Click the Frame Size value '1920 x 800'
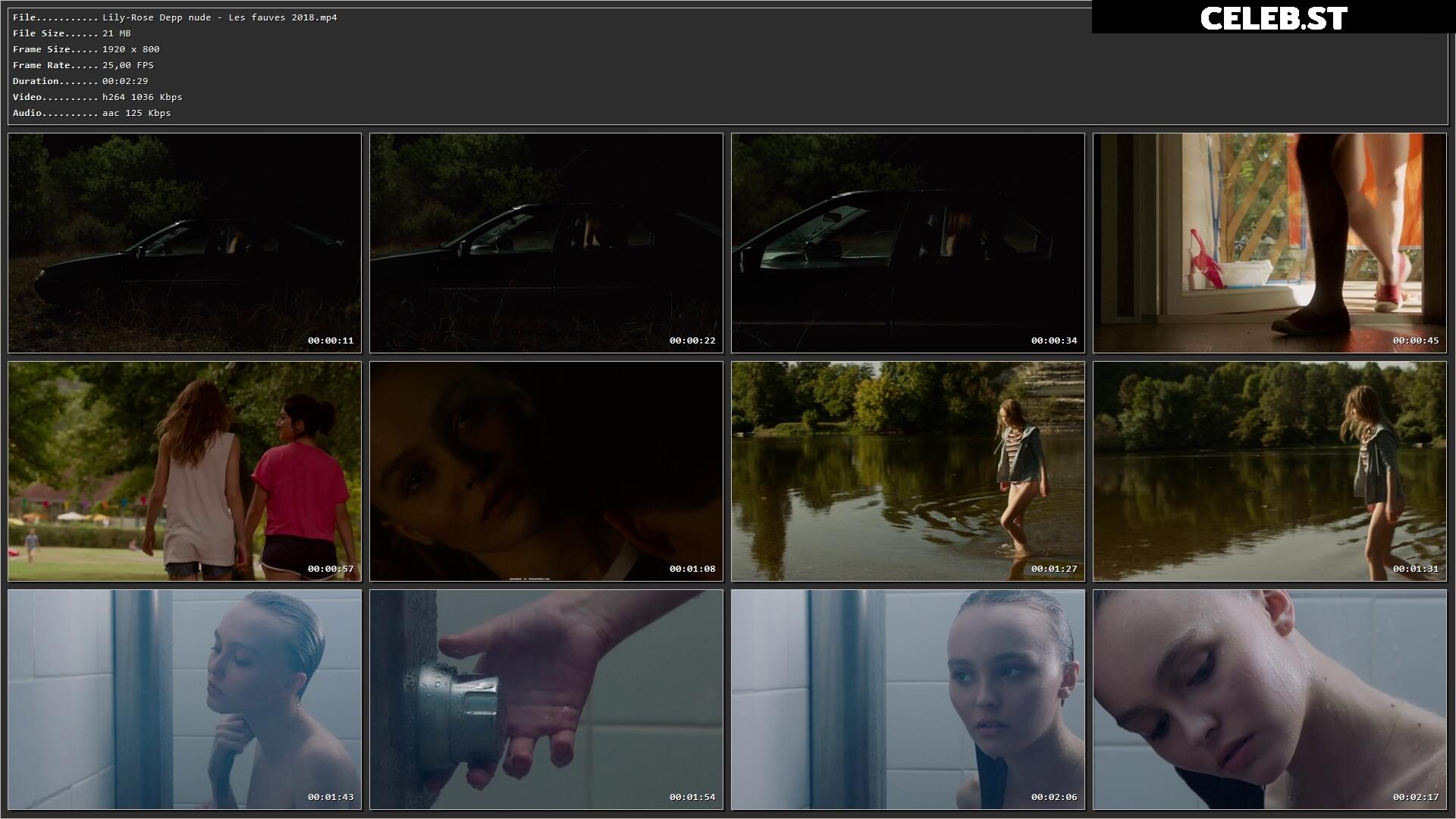The height and width of the screenshot is (819, 1456). pyautogui.click(x=131, y=49)
